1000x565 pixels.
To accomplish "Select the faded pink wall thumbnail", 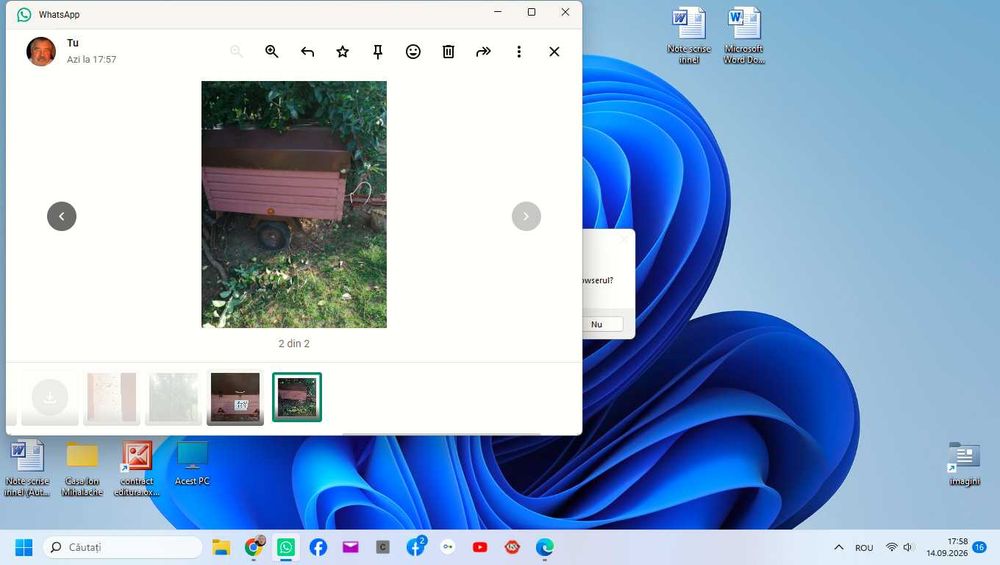I will 112,398.
